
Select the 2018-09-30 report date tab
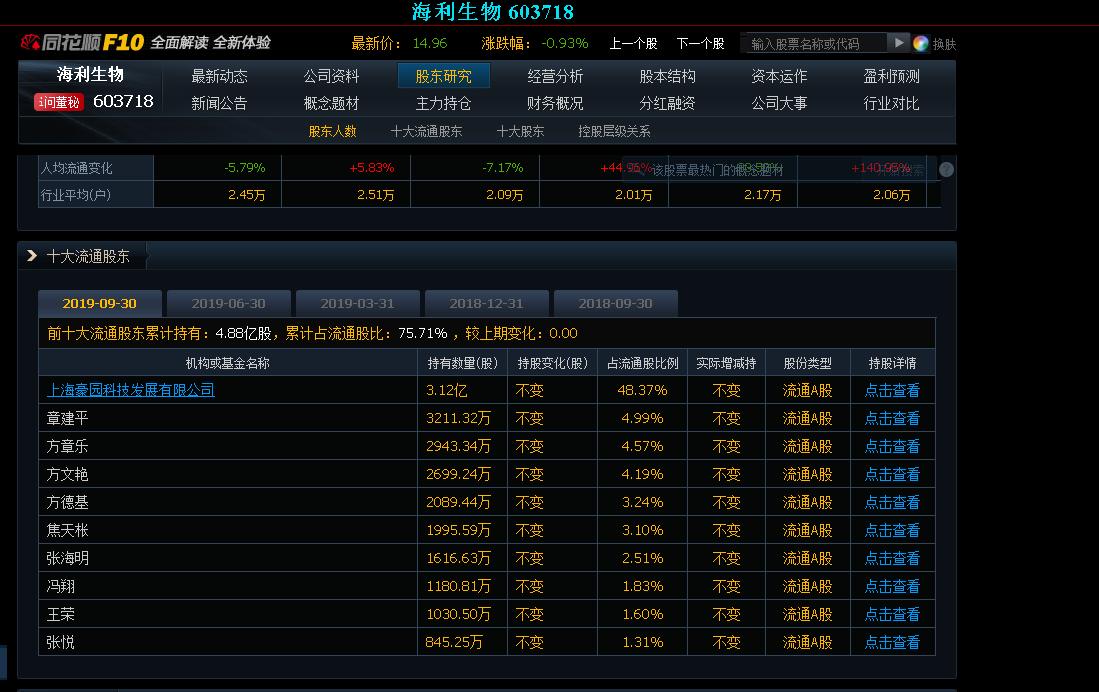pos(615,304)
